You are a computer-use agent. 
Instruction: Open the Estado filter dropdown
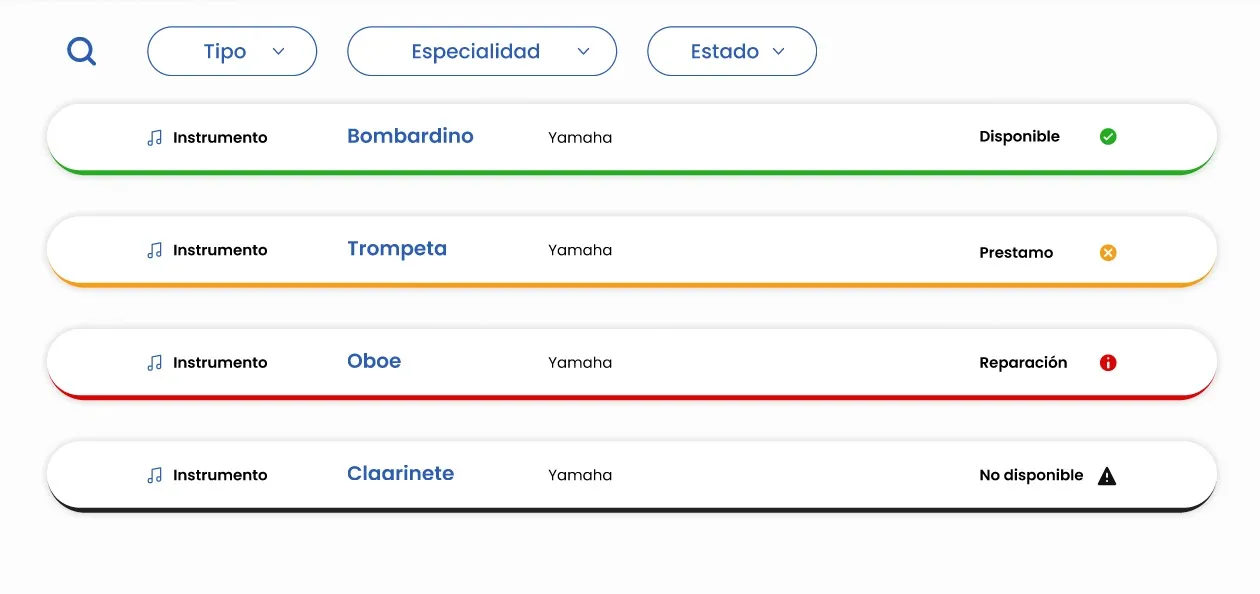click(732, 51)
